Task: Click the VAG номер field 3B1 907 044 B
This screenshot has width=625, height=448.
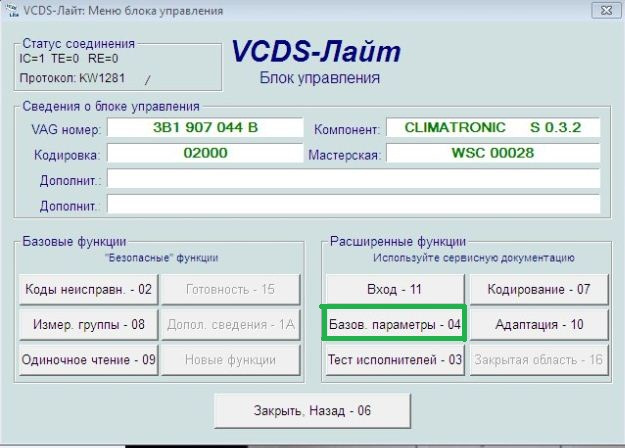Action: tap(205, 128)
